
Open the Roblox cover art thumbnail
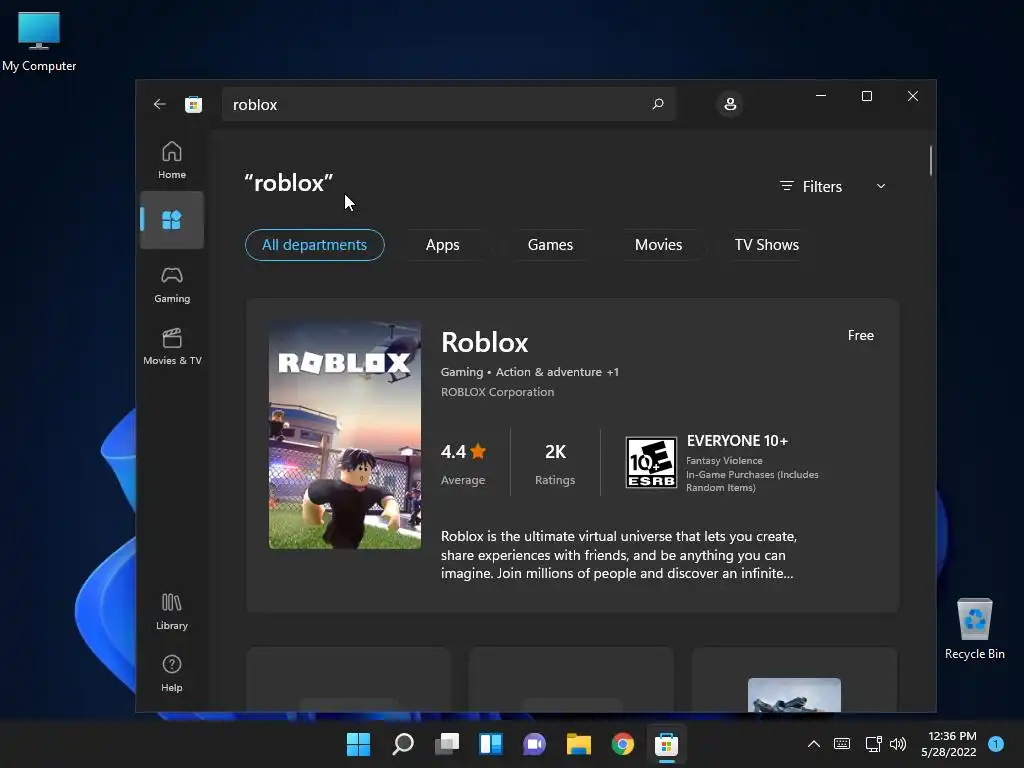[345, 435]
